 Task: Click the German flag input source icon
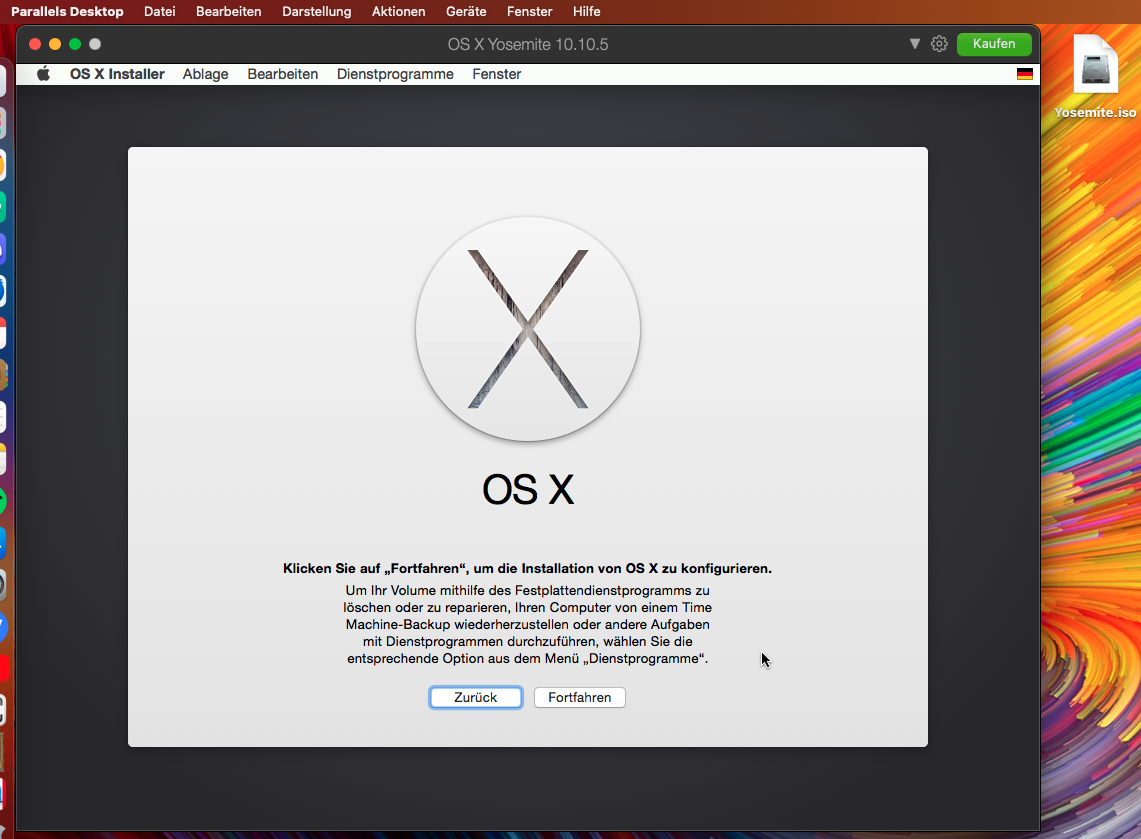[x=1025, y=74]
